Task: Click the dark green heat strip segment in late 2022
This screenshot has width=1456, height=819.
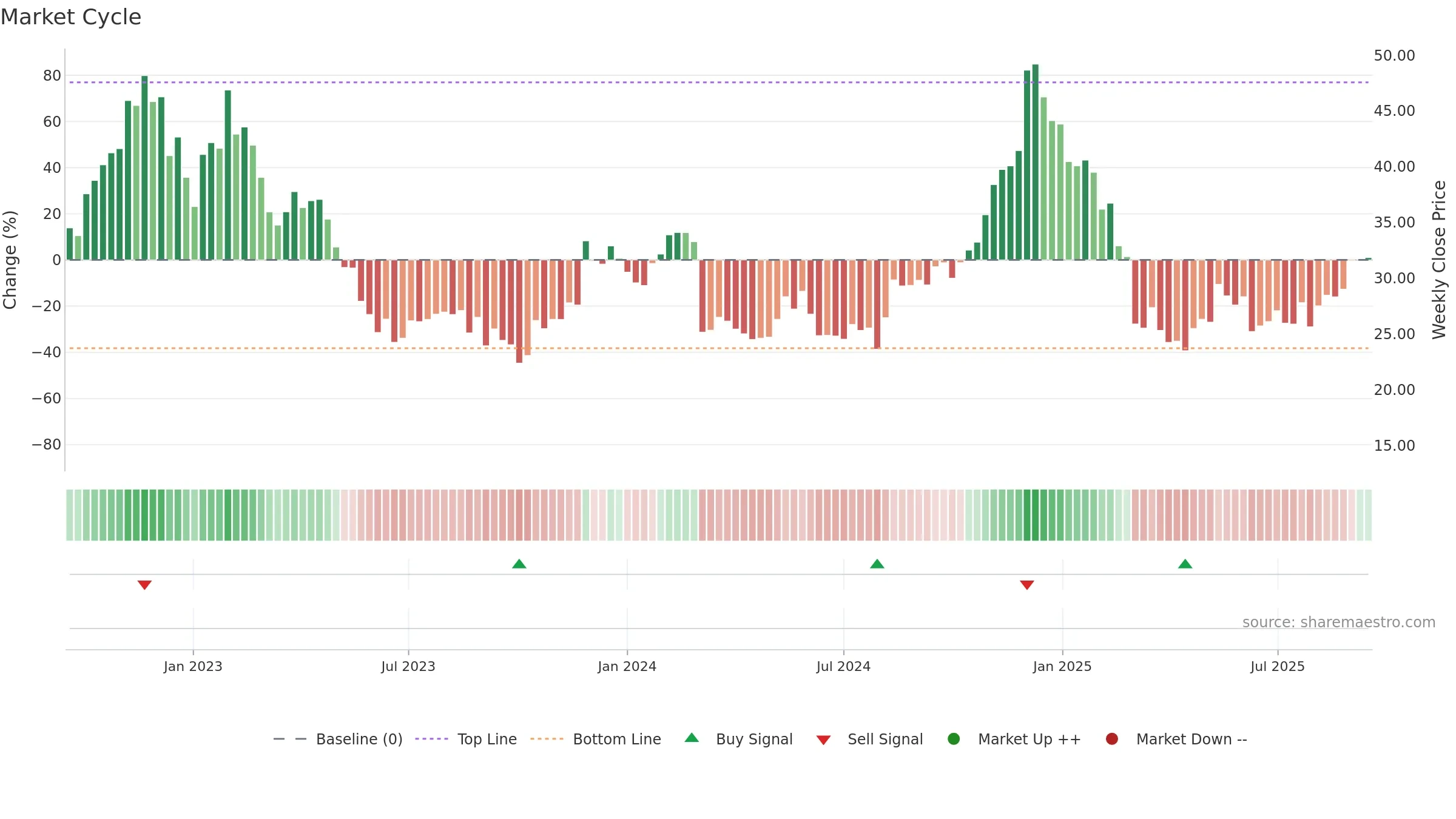Action: click(x=144, y=515)
